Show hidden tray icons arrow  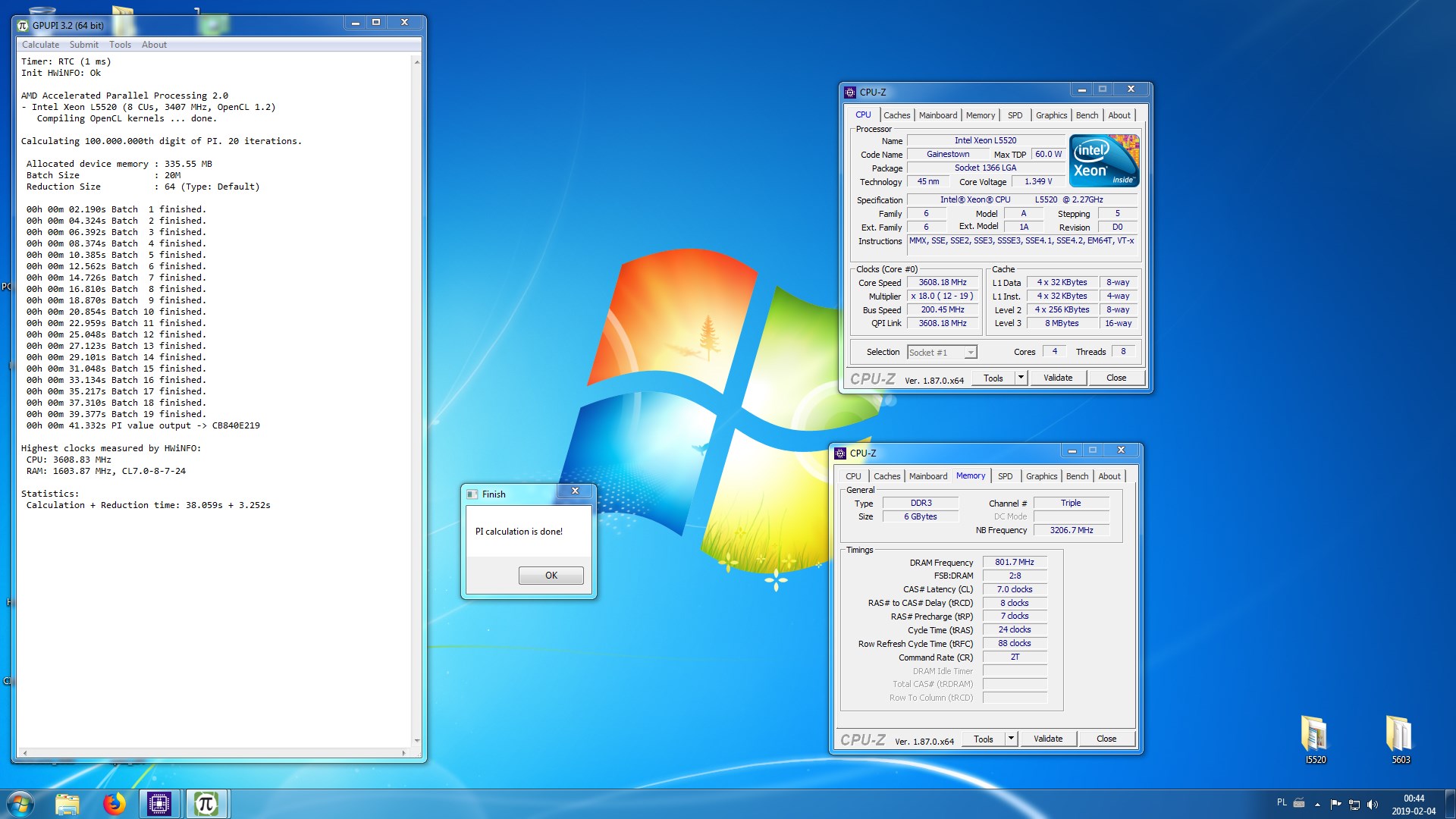1317,804
